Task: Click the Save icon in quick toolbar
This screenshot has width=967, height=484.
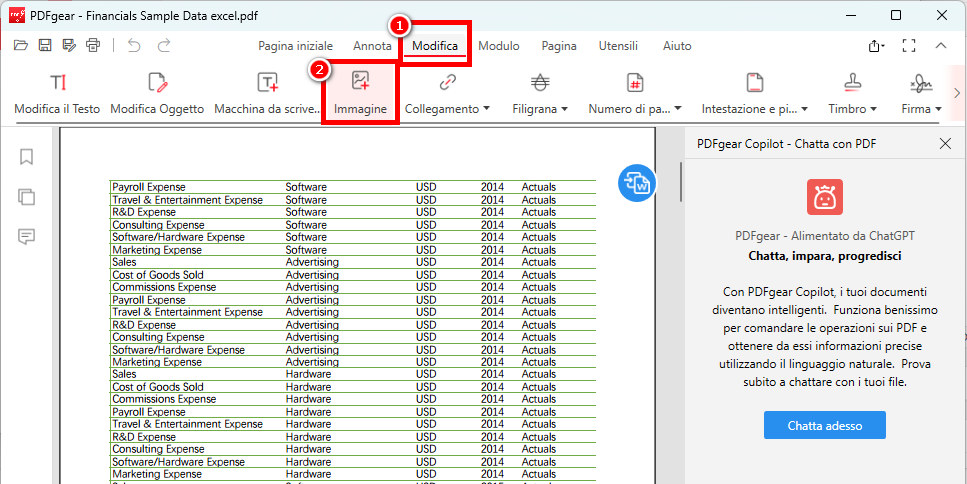Action: coord(45,45)
